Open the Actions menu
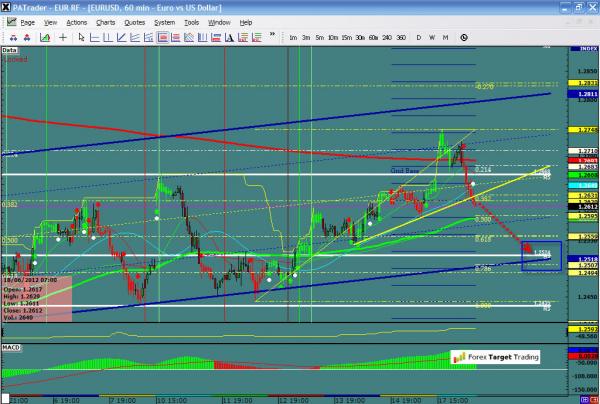The height and width of the screenshot is (404, 600). 75,21
